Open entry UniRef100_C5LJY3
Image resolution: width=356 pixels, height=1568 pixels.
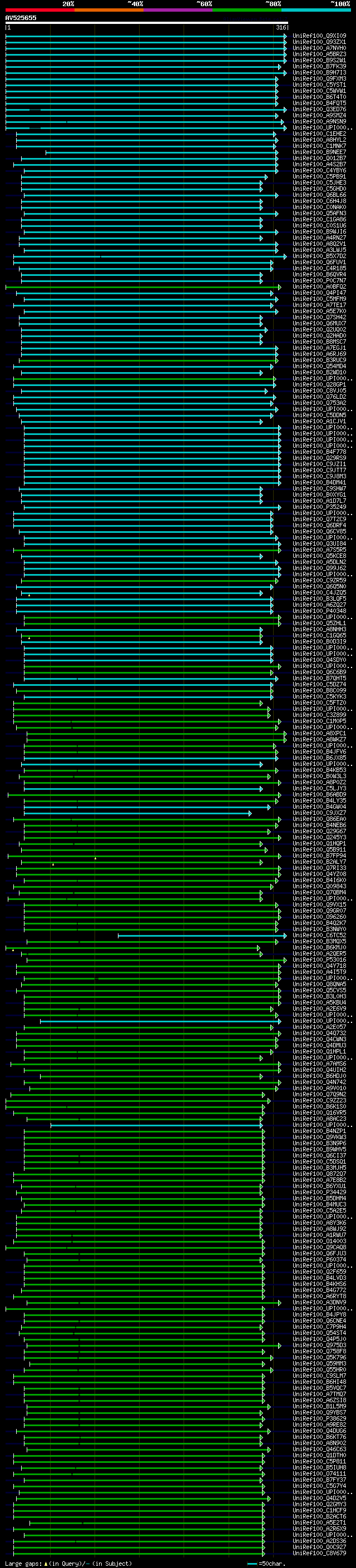point(319,788)
